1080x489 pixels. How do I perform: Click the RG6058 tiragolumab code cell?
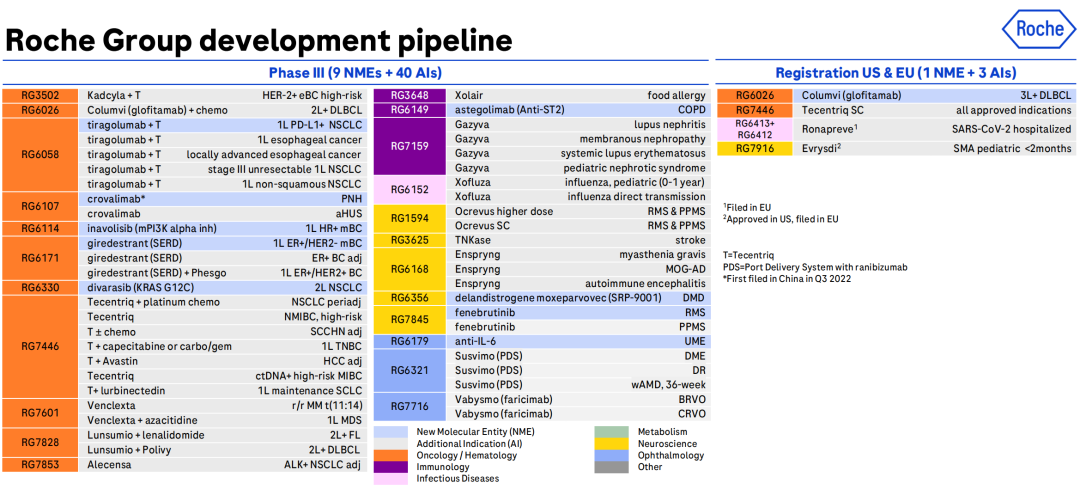(x=39, y=154)
